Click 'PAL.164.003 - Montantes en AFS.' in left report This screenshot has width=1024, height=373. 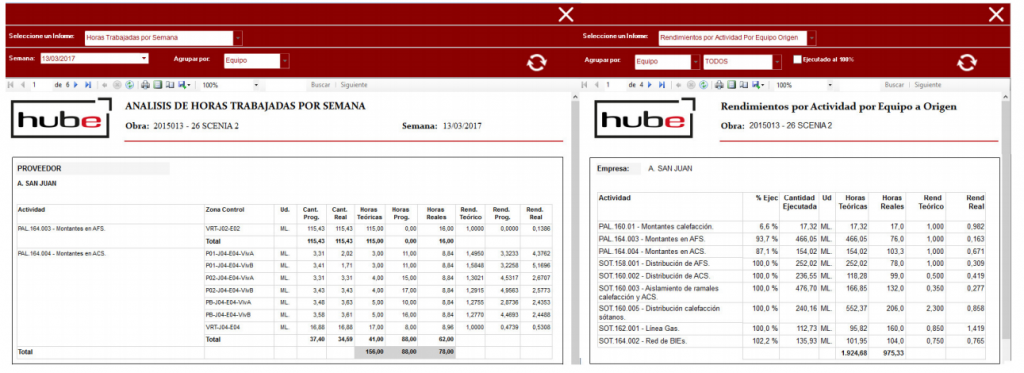coord(61,229)
